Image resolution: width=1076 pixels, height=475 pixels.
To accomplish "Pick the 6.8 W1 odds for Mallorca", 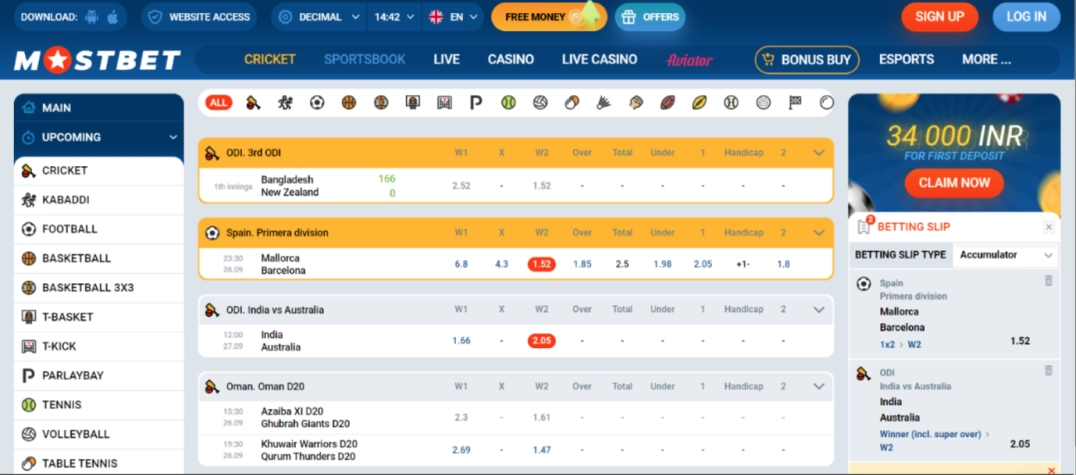I will 461,264.
